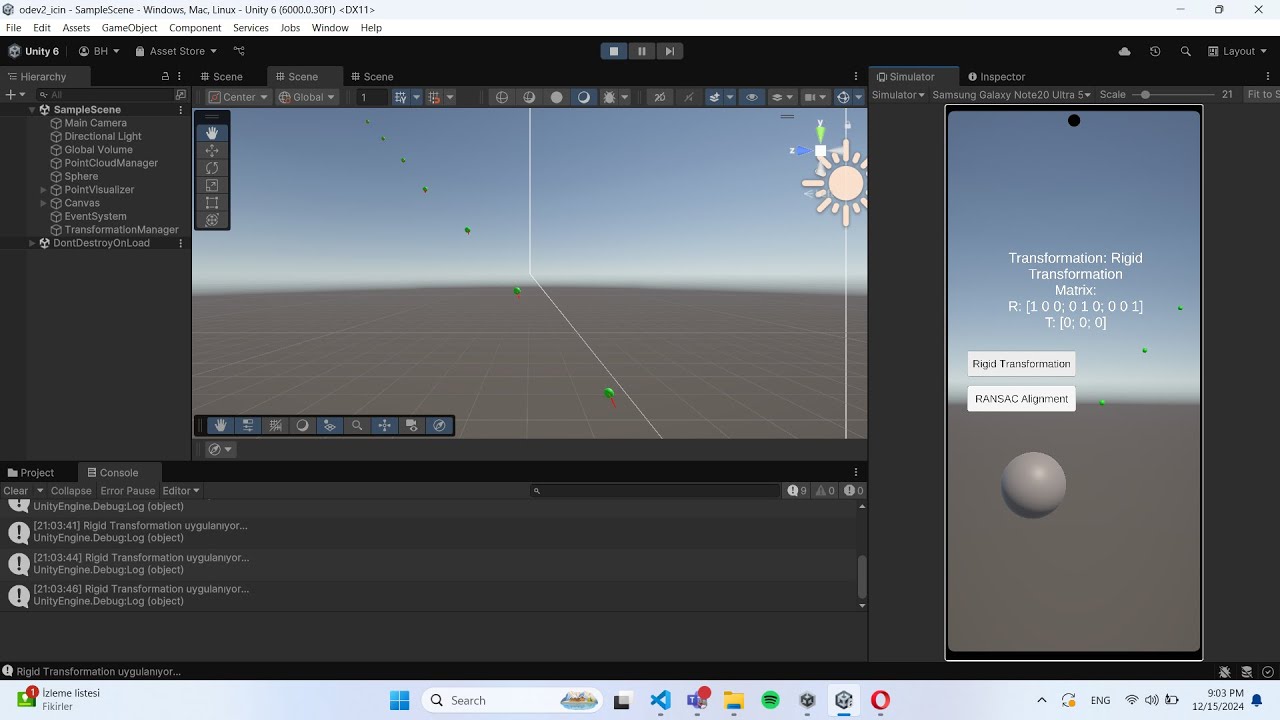The width and height of the screenshot is (1280, 720).
Task: Click the Console search field
Action: [655, 491]
